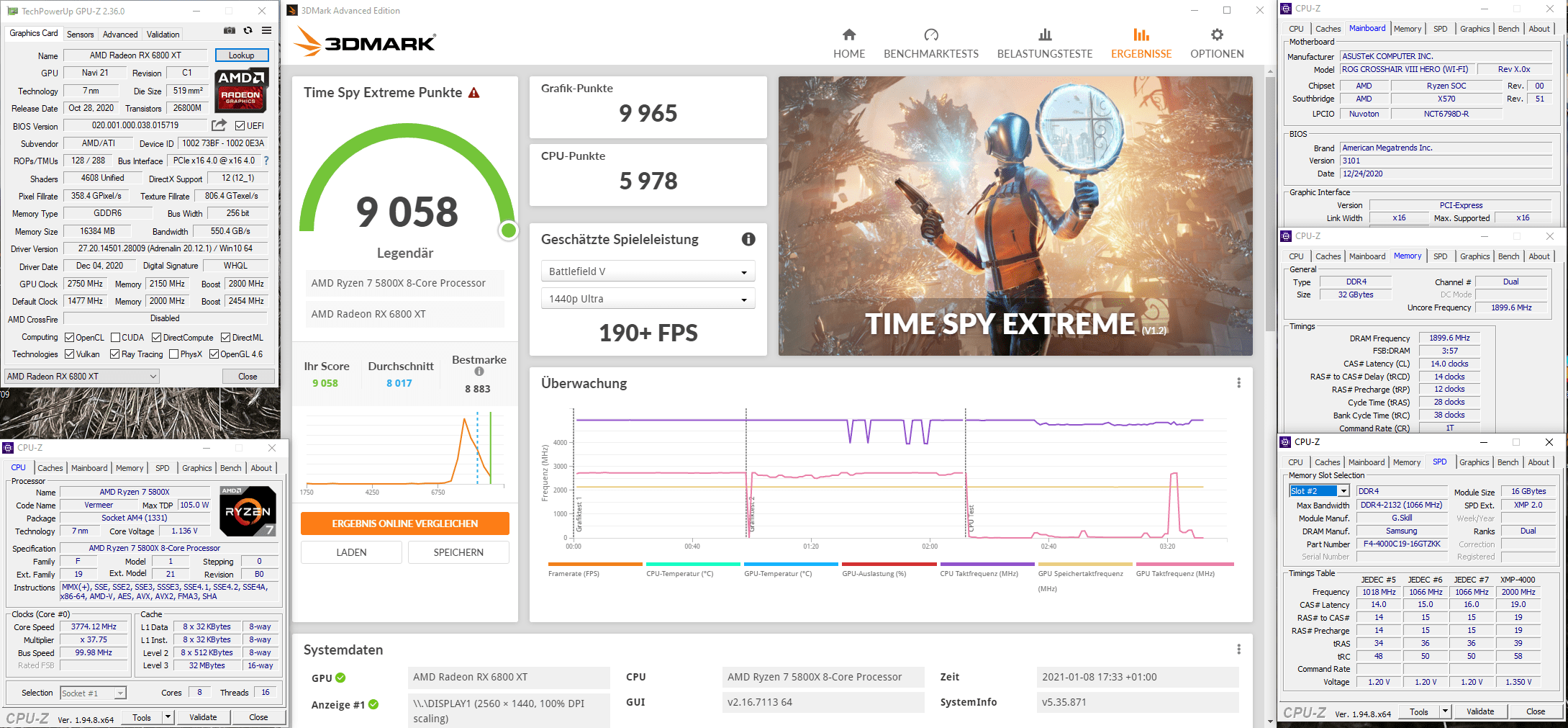1568x728 pixels.
Task: Click the Ryzen 7 logo in CPU-Z
Action: 248,511
